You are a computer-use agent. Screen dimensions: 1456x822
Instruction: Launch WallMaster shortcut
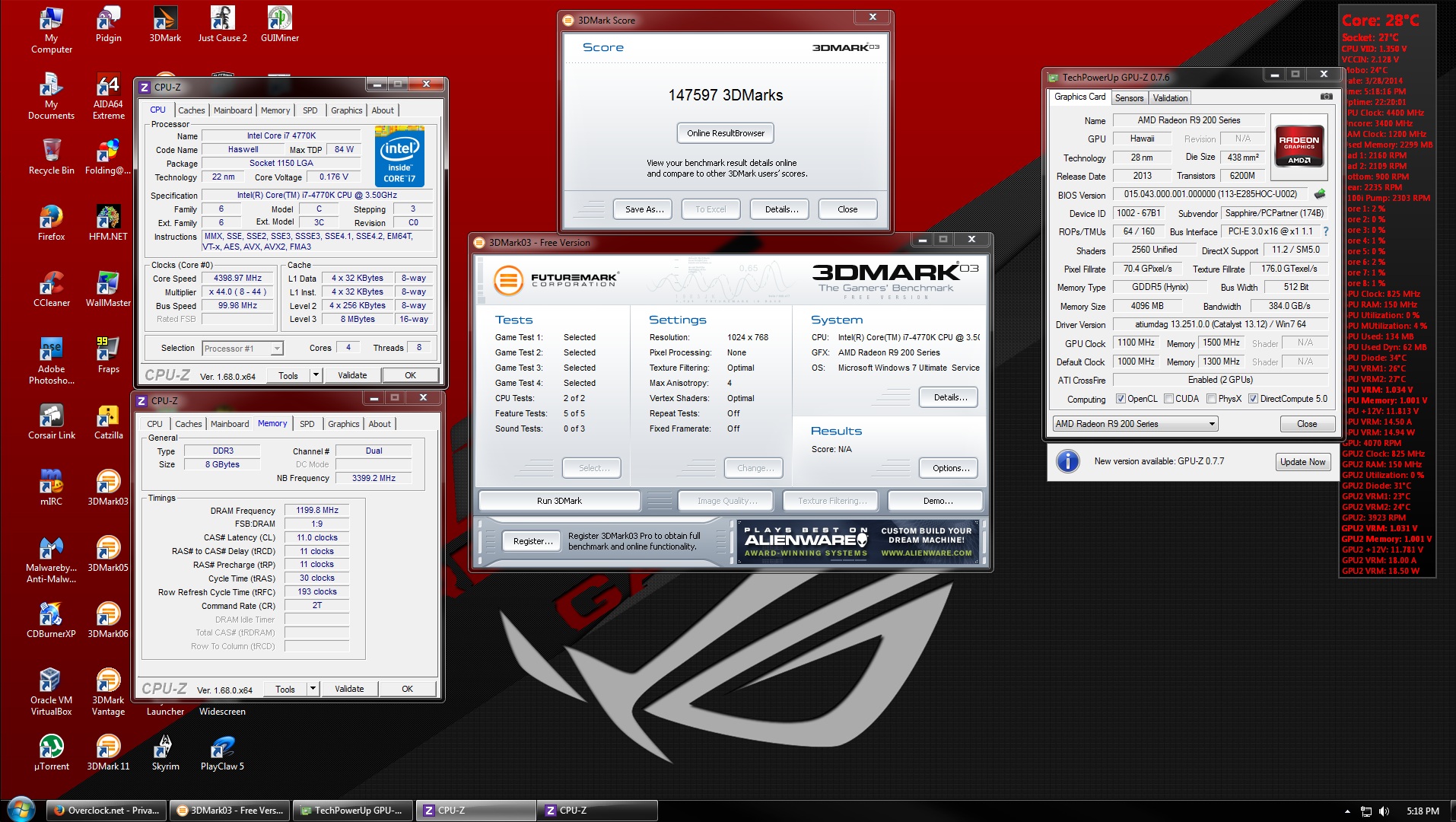[108, 289]
